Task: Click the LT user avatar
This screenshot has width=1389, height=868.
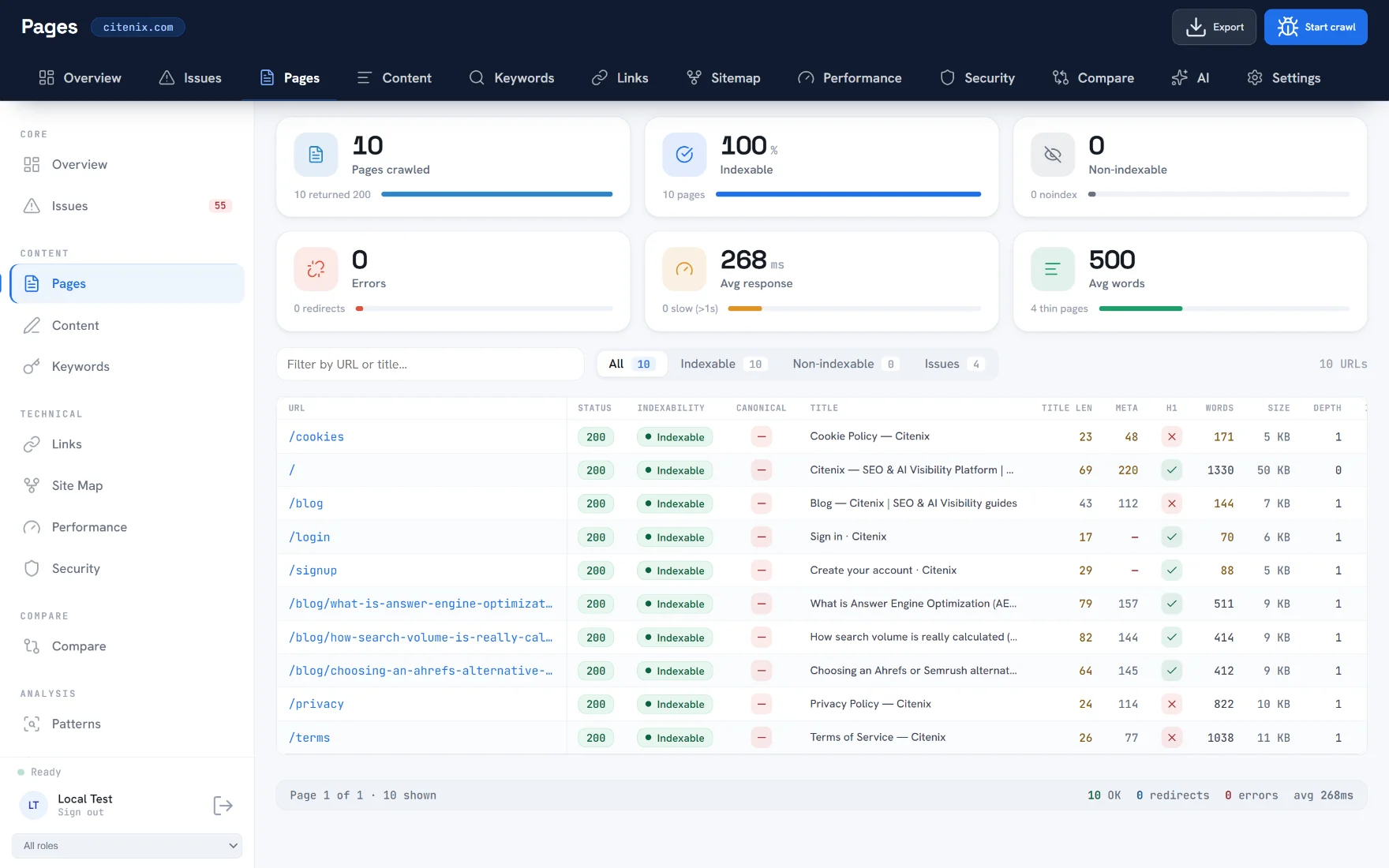Action: [33, 806]
